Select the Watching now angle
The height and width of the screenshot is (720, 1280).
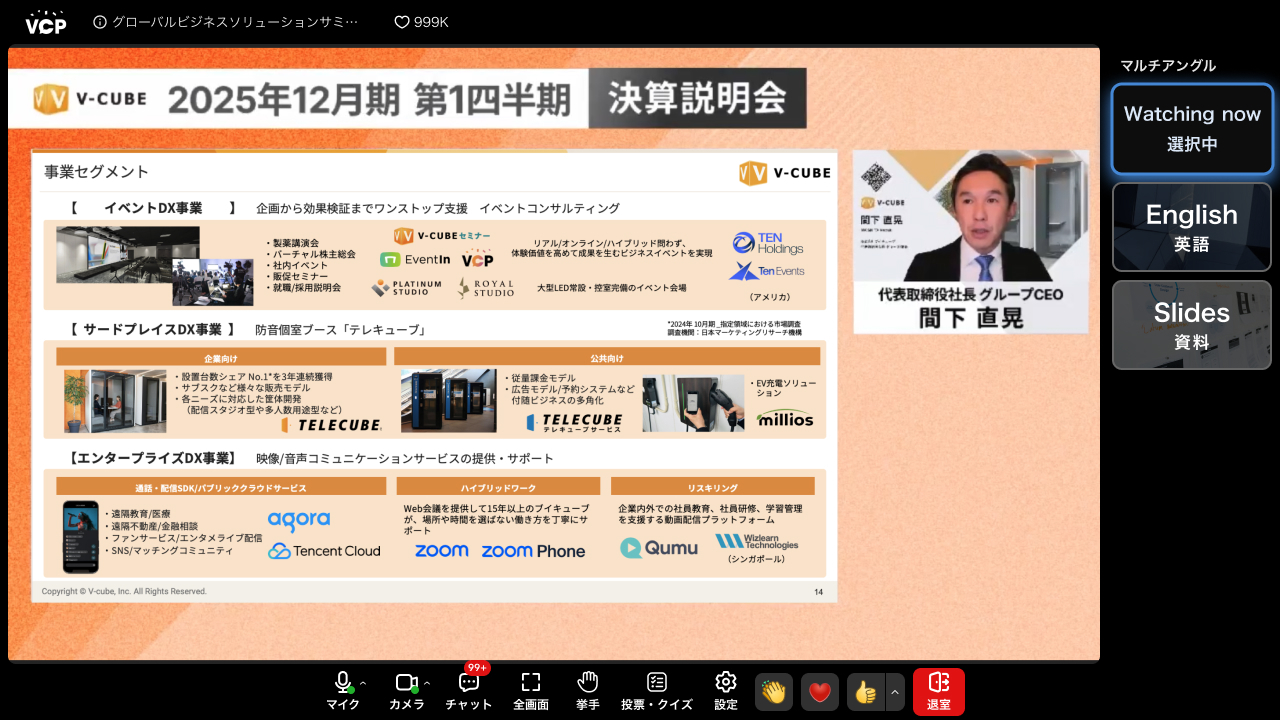tap(1192, 129)
